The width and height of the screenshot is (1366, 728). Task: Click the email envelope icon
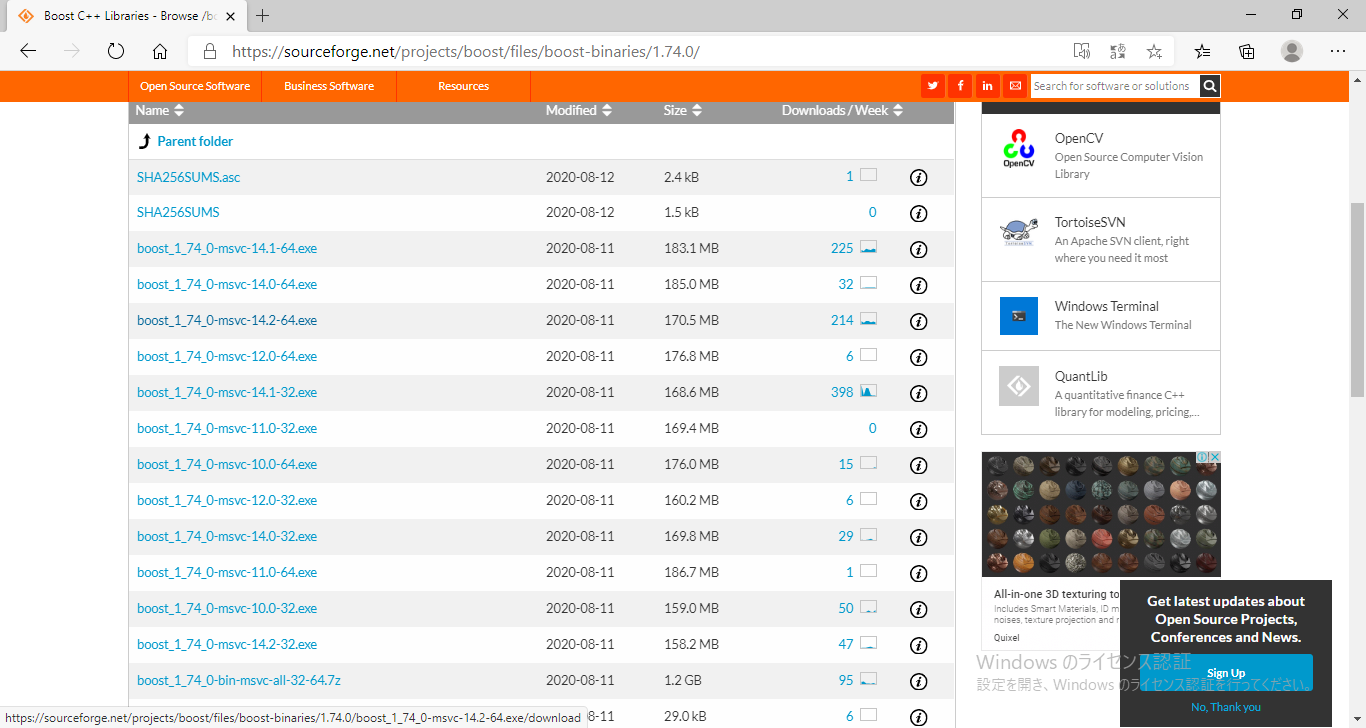tap(1015, 86)
